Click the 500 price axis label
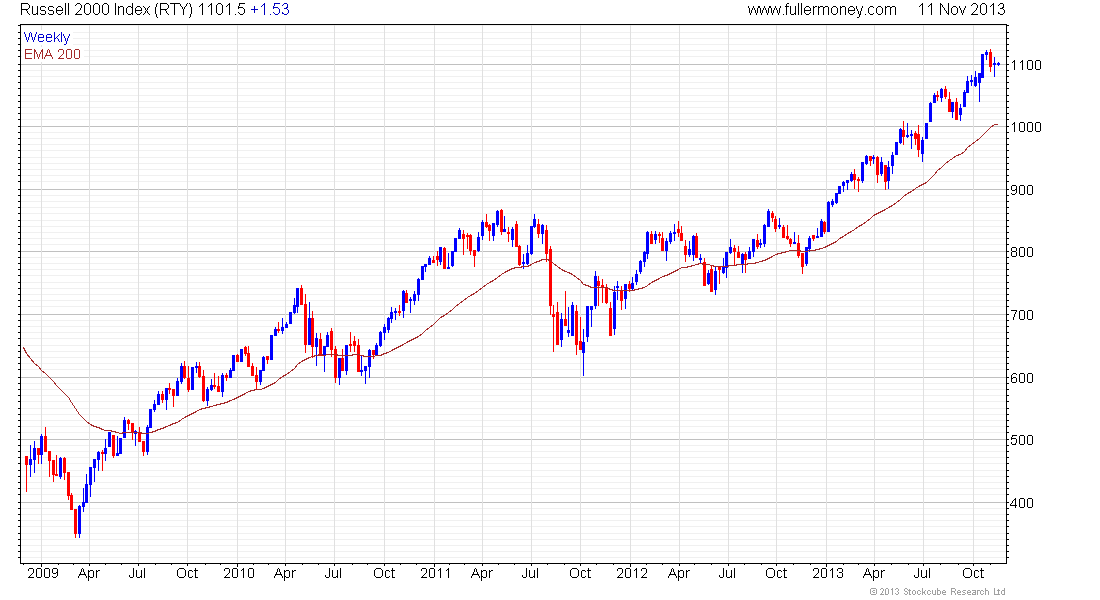Image resolution: width=1100 pixels, height=600 pixels. tap(1022, 440)
